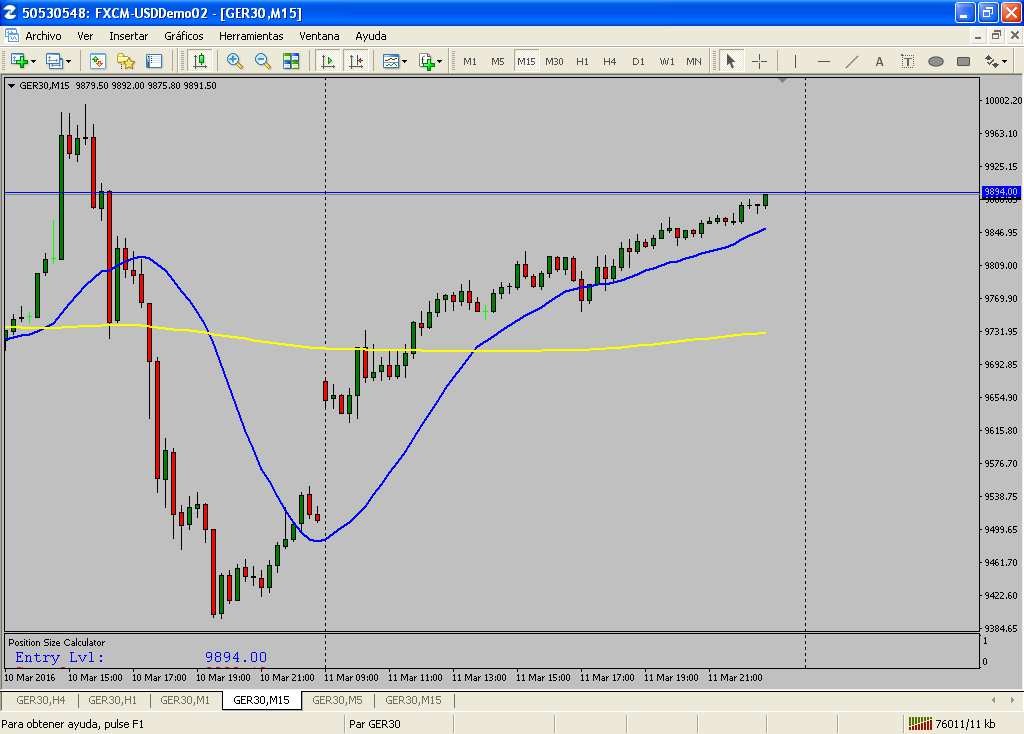Screen dimensions: 1024x734
Task: Pick the vertical line drawing tool
Action: [795, 61]
